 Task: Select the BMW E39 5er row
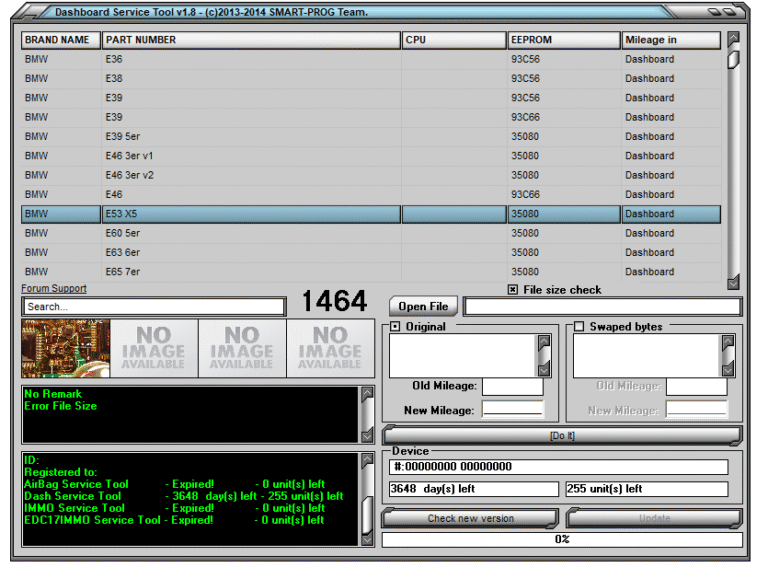pyautogui.click(x=371, y=137)
